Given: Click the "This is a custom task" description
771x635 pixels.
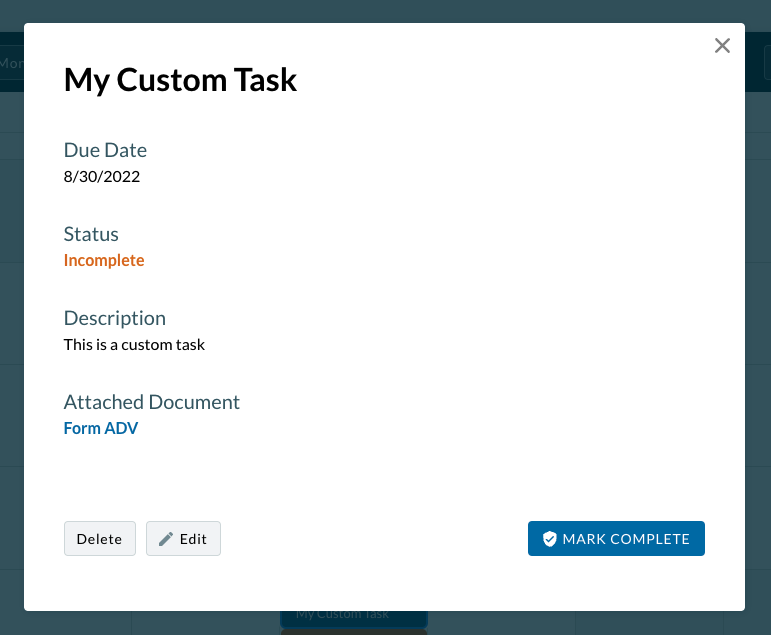Looking at the screenshot, I should (x=134, y=345).
